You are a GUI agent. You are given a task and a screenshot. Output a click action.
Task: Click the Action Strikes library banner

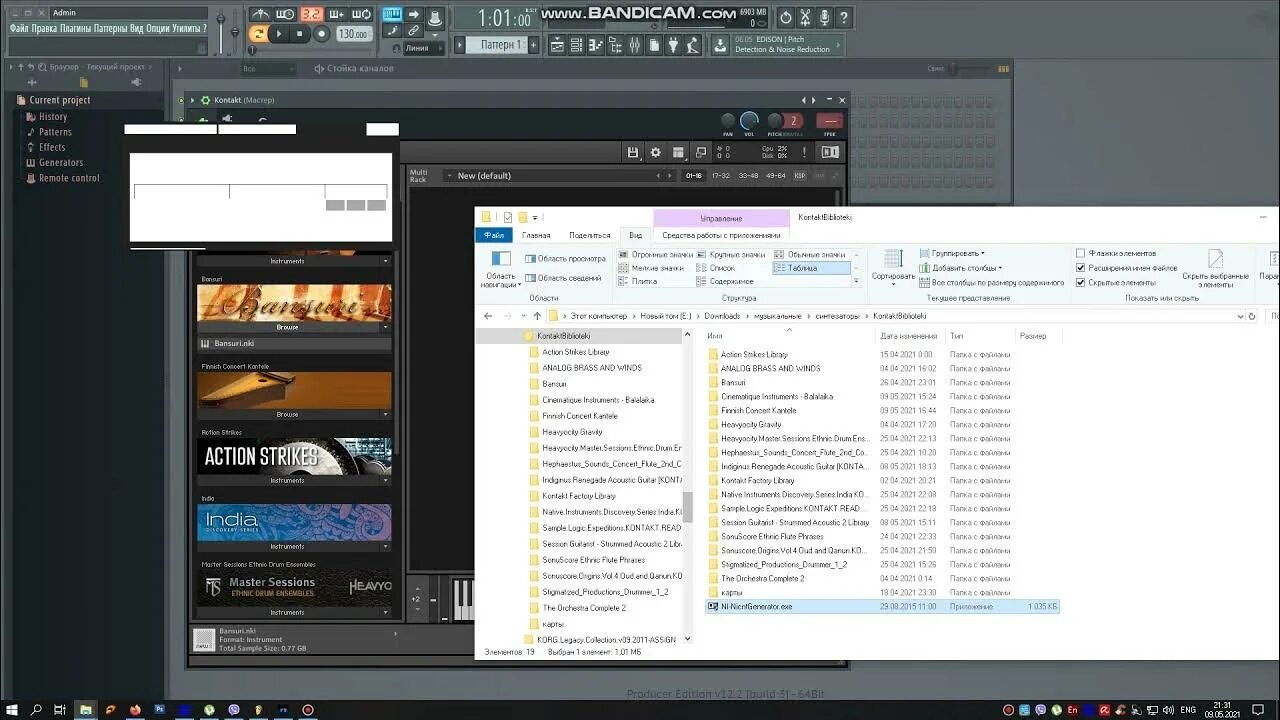coord(294,456)
